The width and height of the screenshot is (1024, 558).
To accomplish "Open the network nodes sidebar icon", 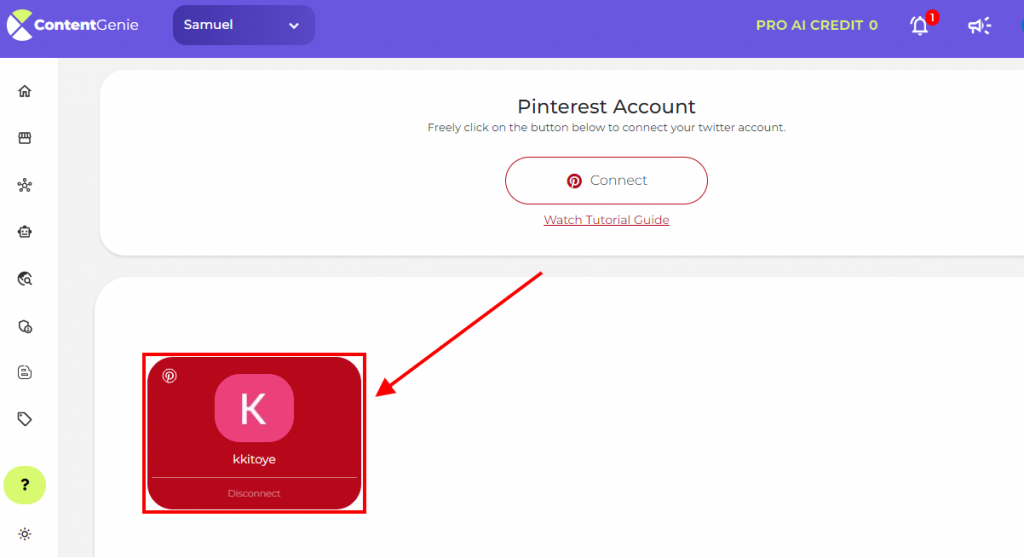I will (x=25, y=185).
